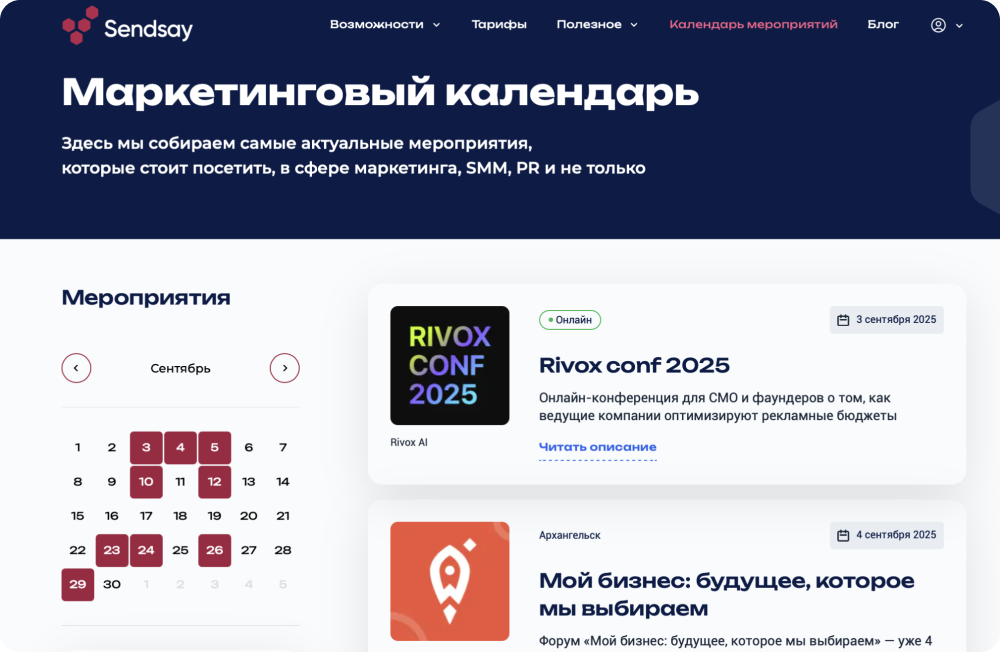
Task: Open the Rivox Conf 2025 event image
Action: point(449,365)
